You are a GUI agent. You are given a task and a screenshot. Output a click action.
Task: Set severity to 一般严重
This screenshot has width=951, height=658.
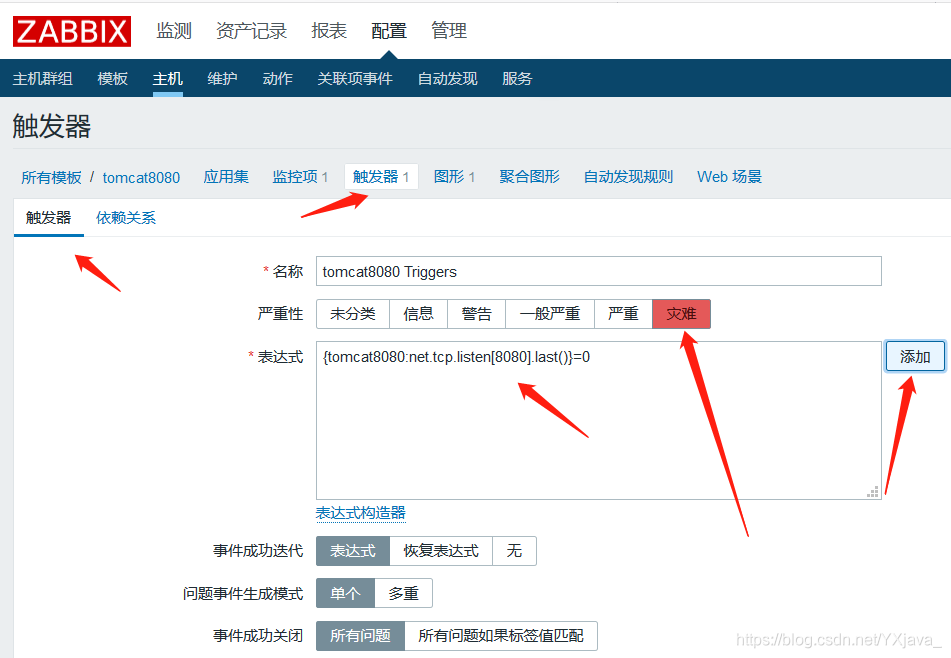tap(550, 314)
